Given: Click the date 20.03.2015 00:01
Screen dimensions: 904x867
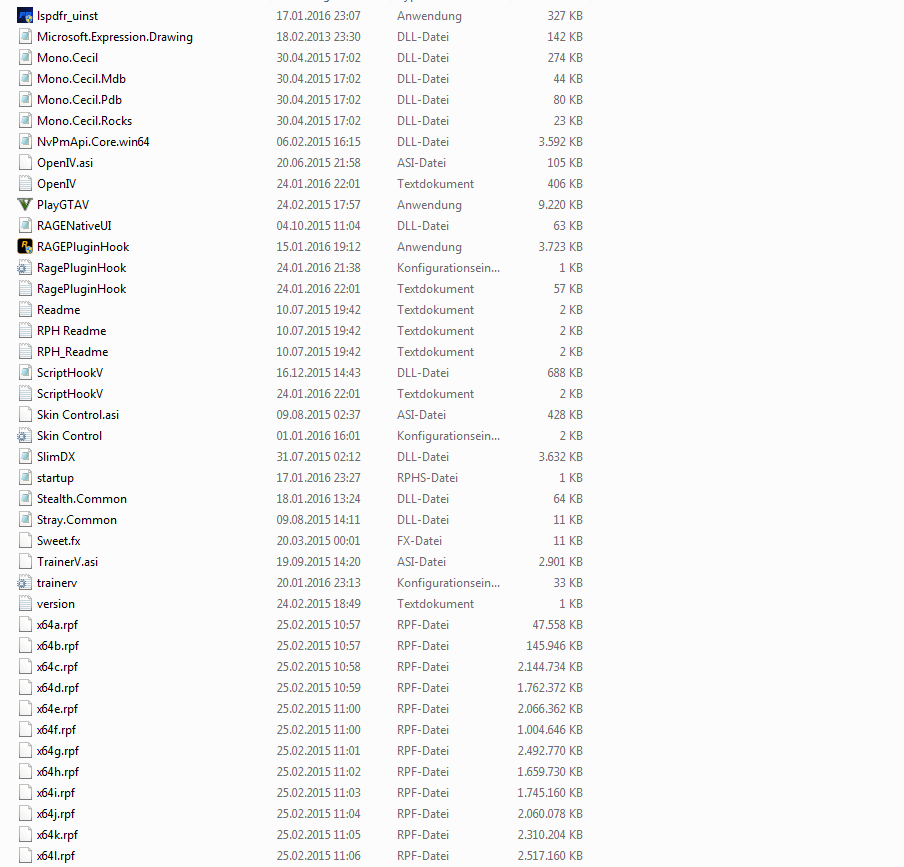Looking at the screenshot, I should [318, 541].
